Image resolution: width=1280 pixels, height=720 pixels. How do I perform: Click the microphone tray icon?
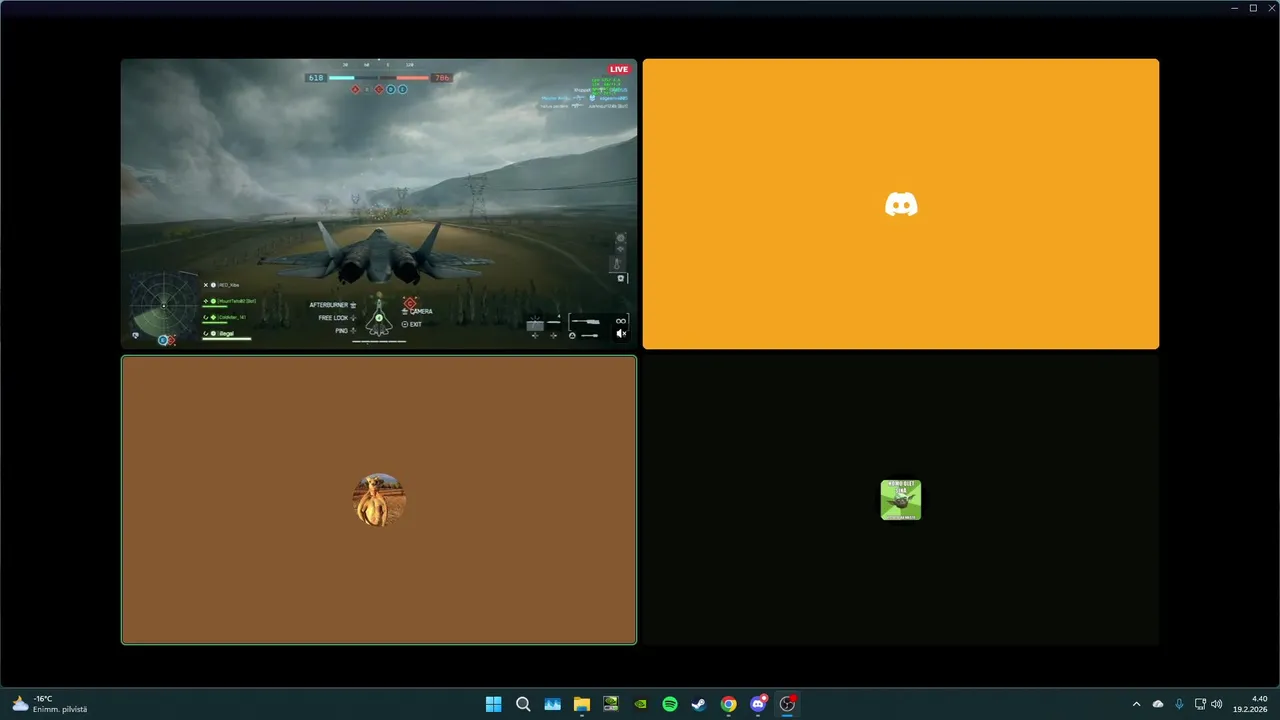pyautogui.click(x=1180, y=704)
